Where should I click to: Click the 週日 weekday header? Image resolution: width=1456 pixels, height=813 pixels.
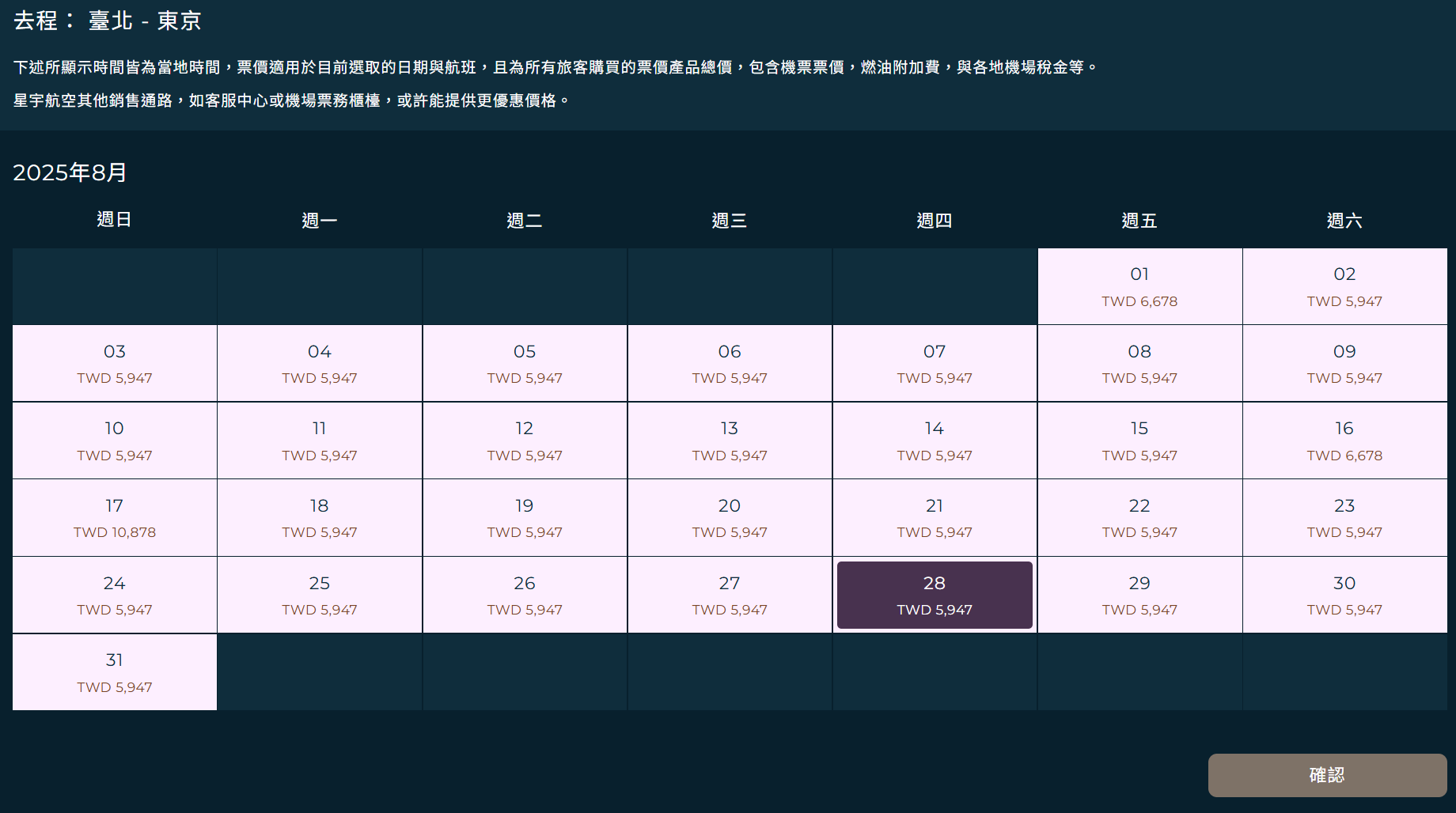click(114, 220)
